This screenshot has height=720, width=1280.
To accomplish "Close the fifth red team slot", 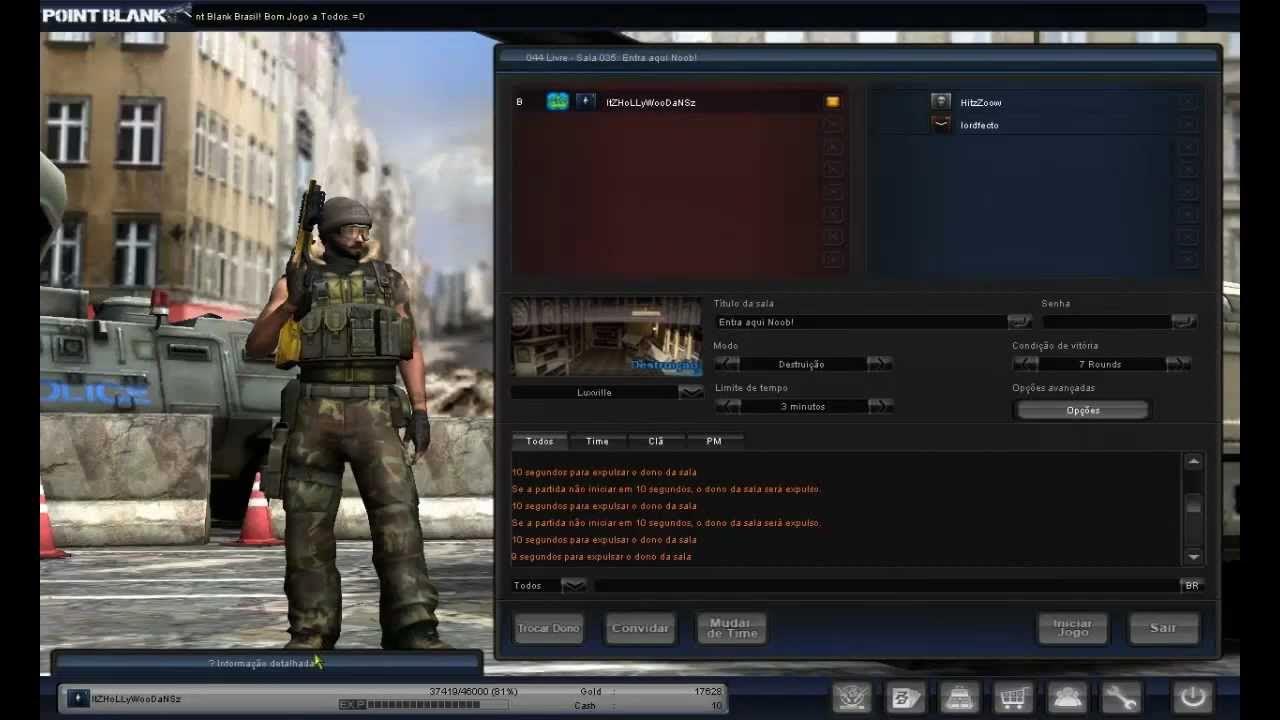I will click(x=832, y=192).
